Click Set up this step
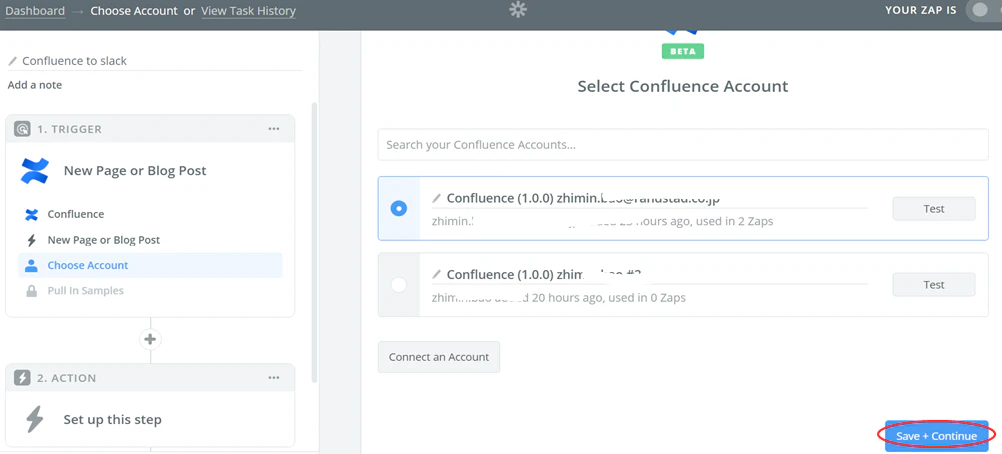 click(x=112, y=420)
